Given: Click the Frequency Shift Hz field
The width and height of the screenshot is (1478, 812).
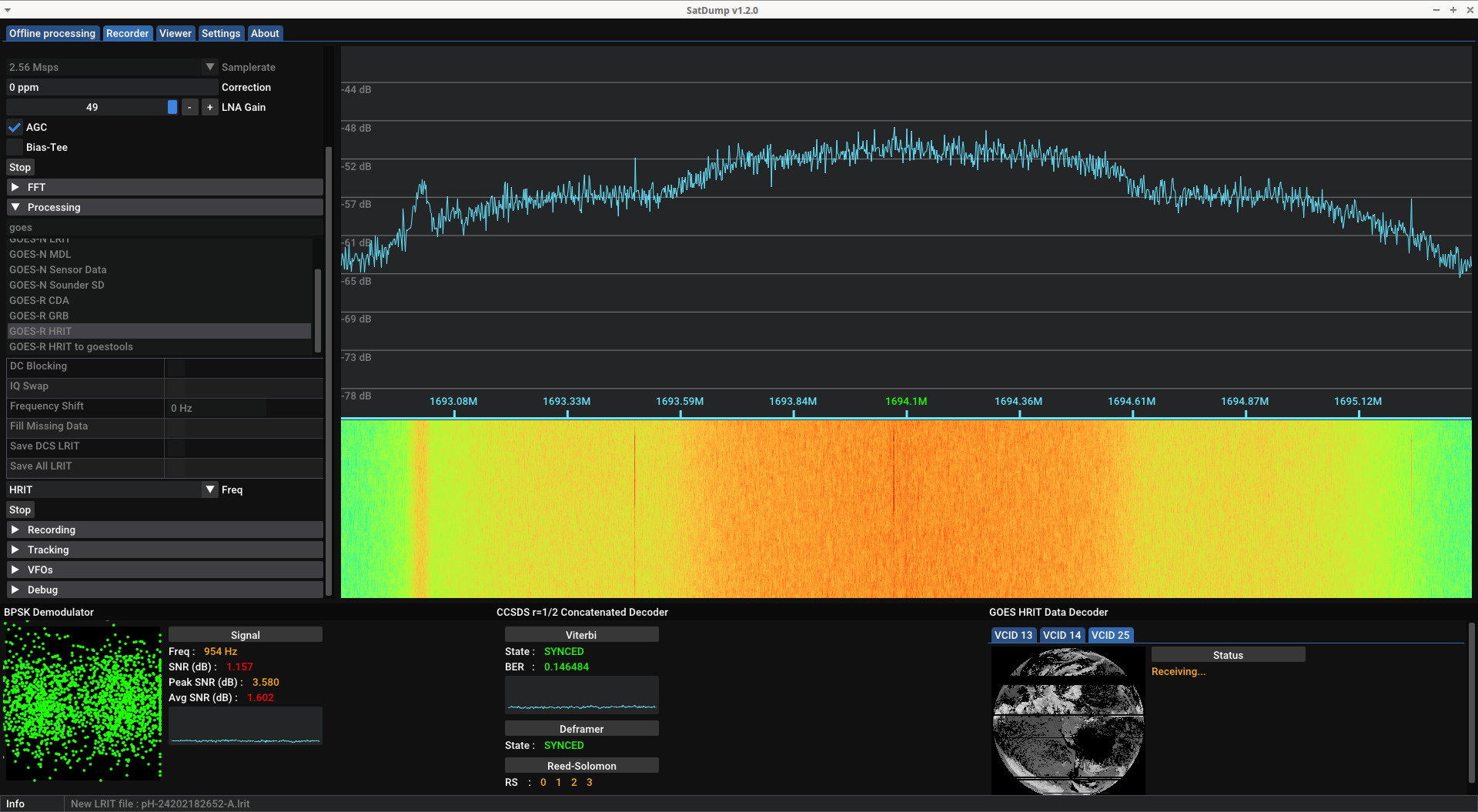Looking at the screenshot, I should pos(216,407).
